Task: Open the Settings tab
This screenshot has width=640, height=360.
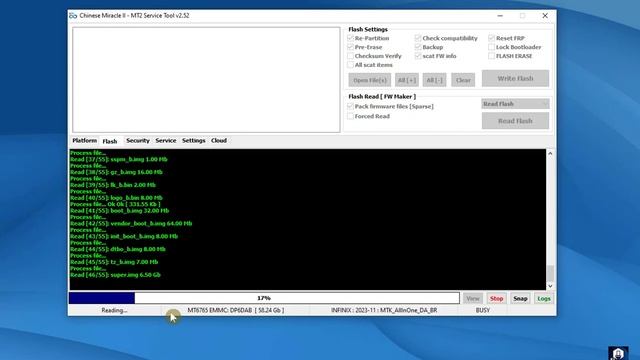Action: pyautogui.click(x=193, y=140)
